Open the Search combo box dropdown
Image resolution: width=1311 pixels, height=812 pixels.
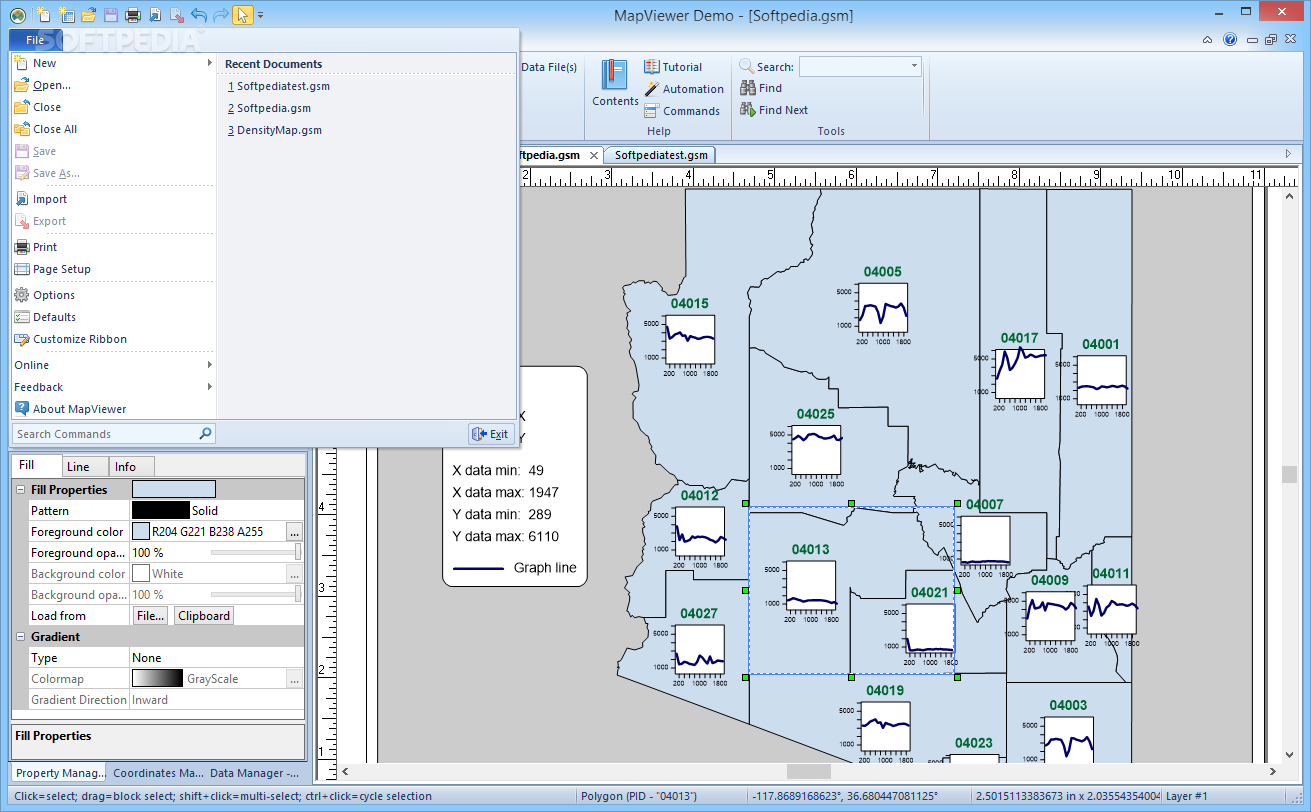click(914, 66)
